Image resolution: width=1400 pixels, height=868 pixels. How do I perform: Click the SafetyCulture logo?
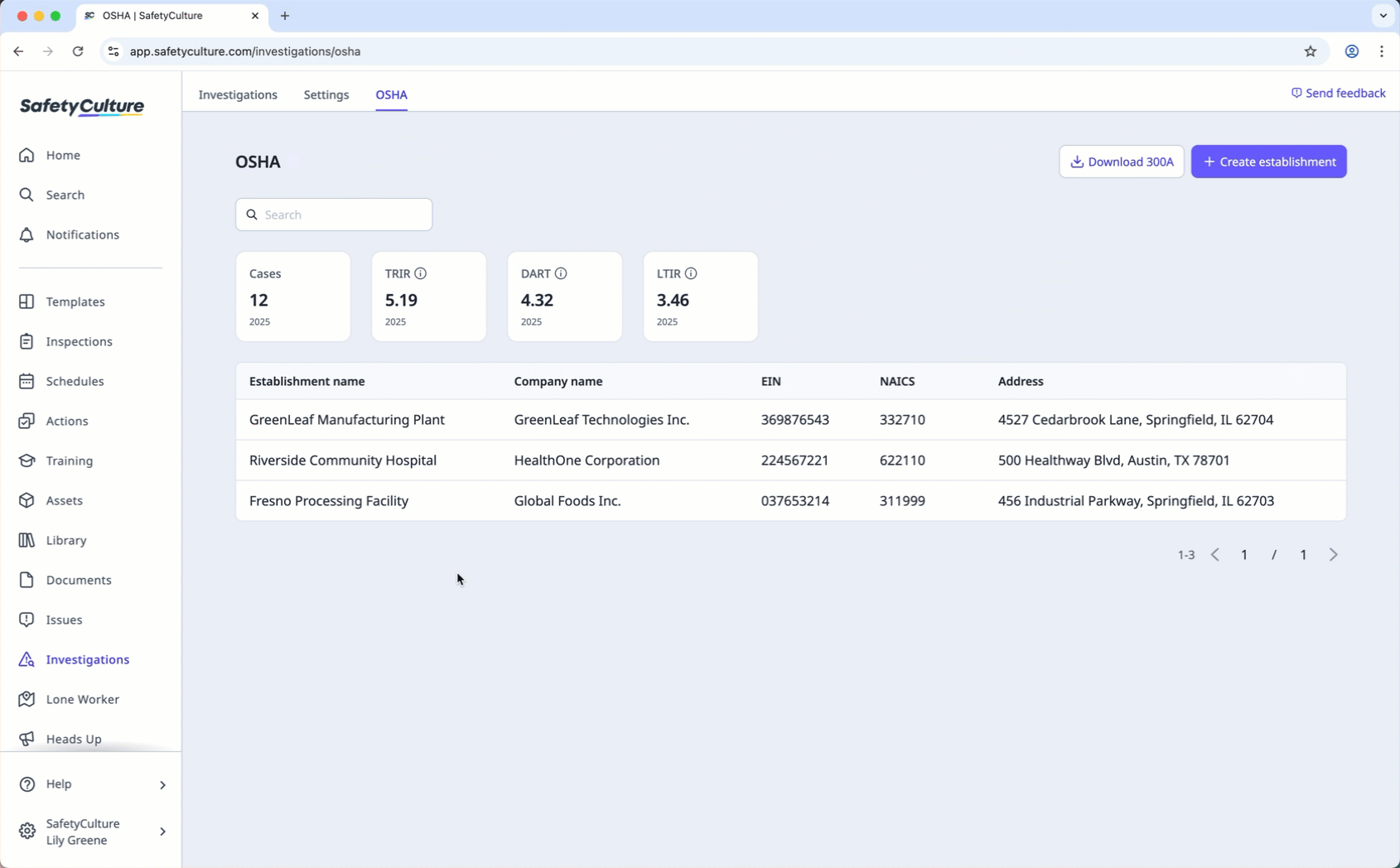pyautogui.click(x=82, y=106)
